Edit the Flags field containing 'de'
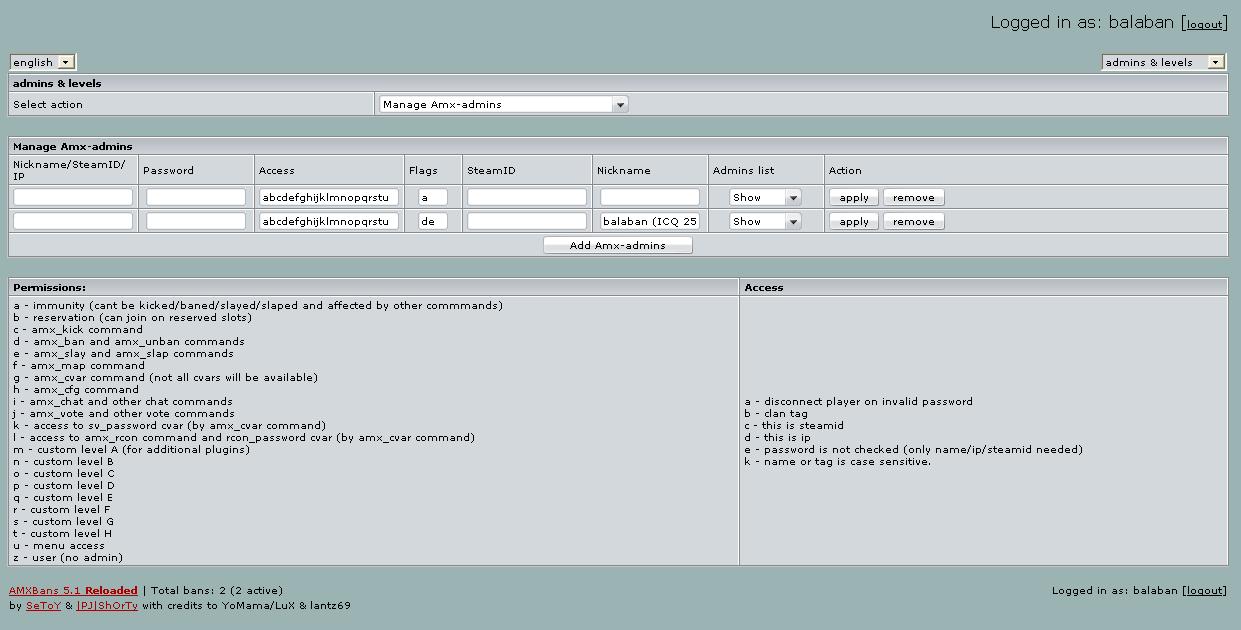 pyautogui.click(x=433, y=221)
